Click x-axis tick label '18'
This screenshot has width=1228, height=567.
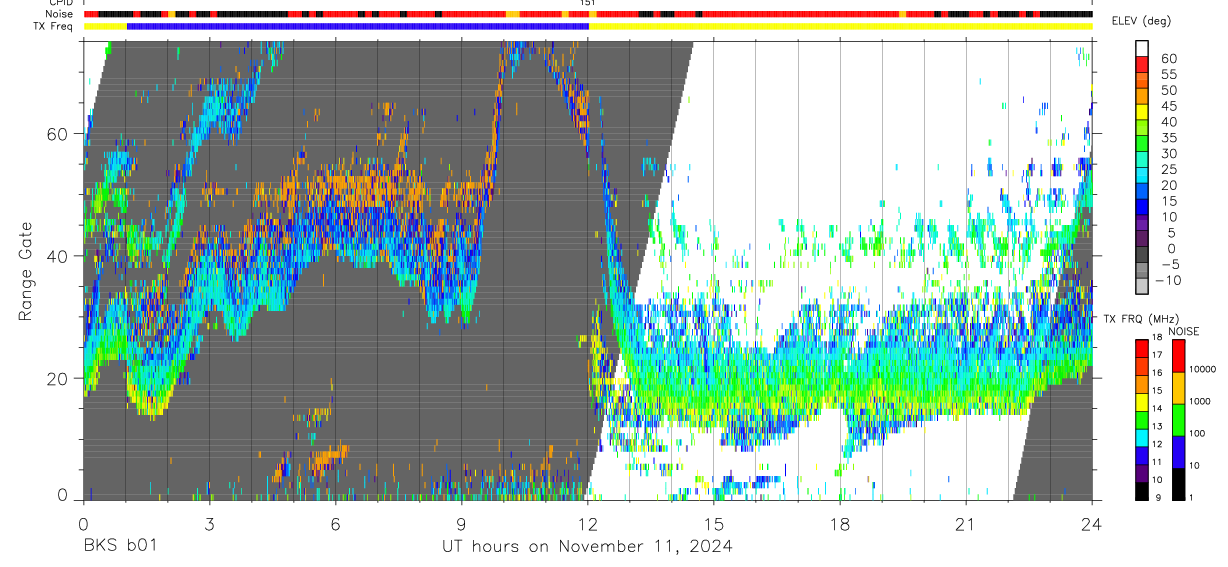tap(840, 525)
